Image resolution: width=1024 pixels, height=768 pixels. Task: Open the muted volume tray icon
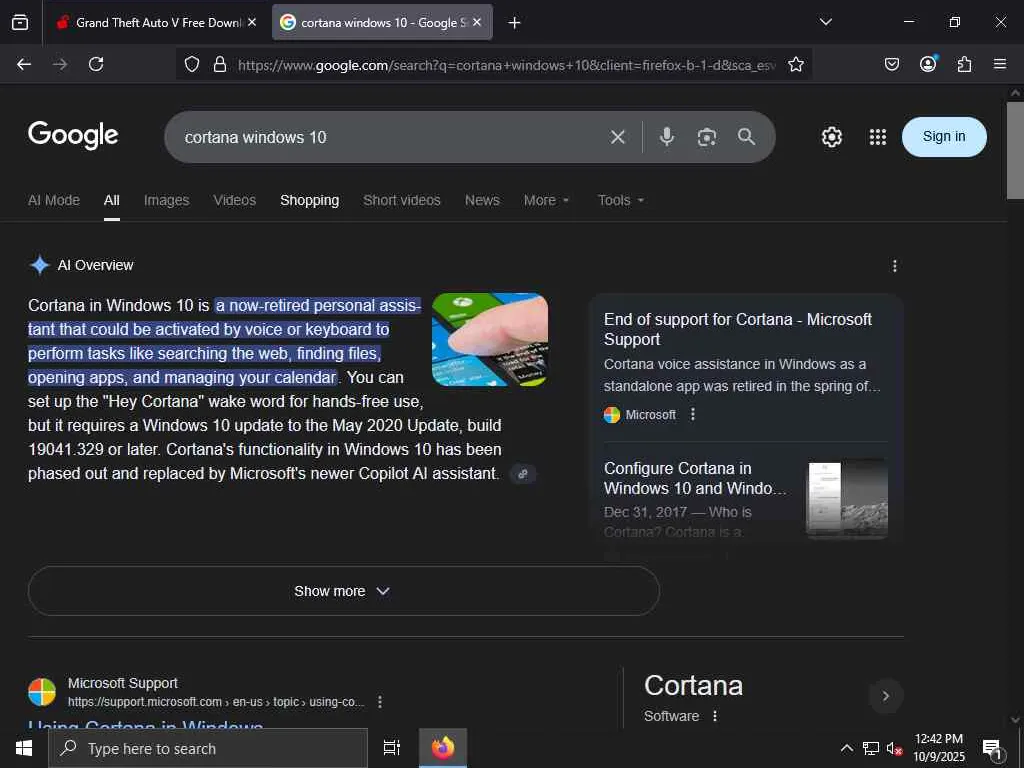[894, 748]
